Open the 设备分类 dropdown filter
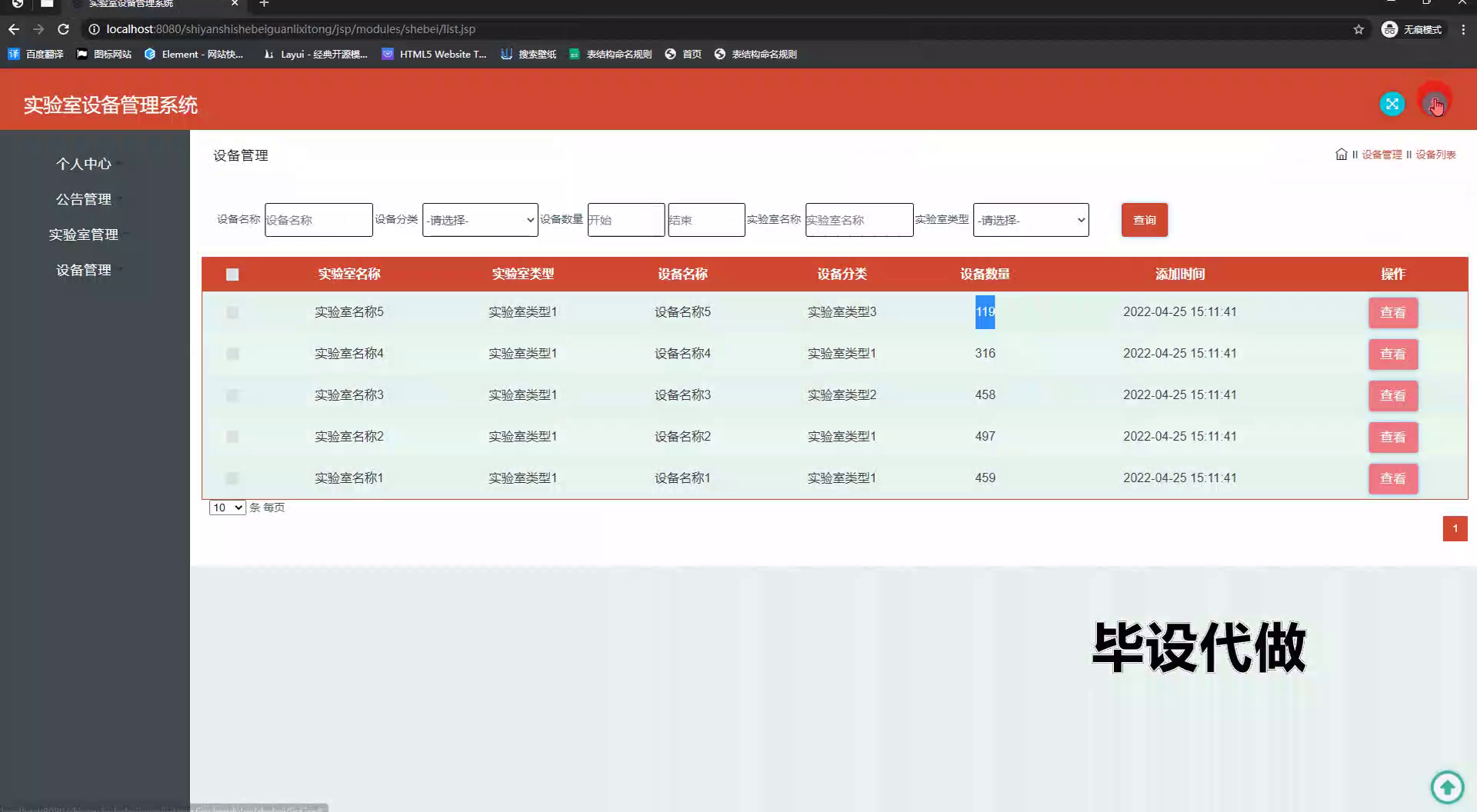Viewport: 1477px width, 812px height. tap(480, 220)
